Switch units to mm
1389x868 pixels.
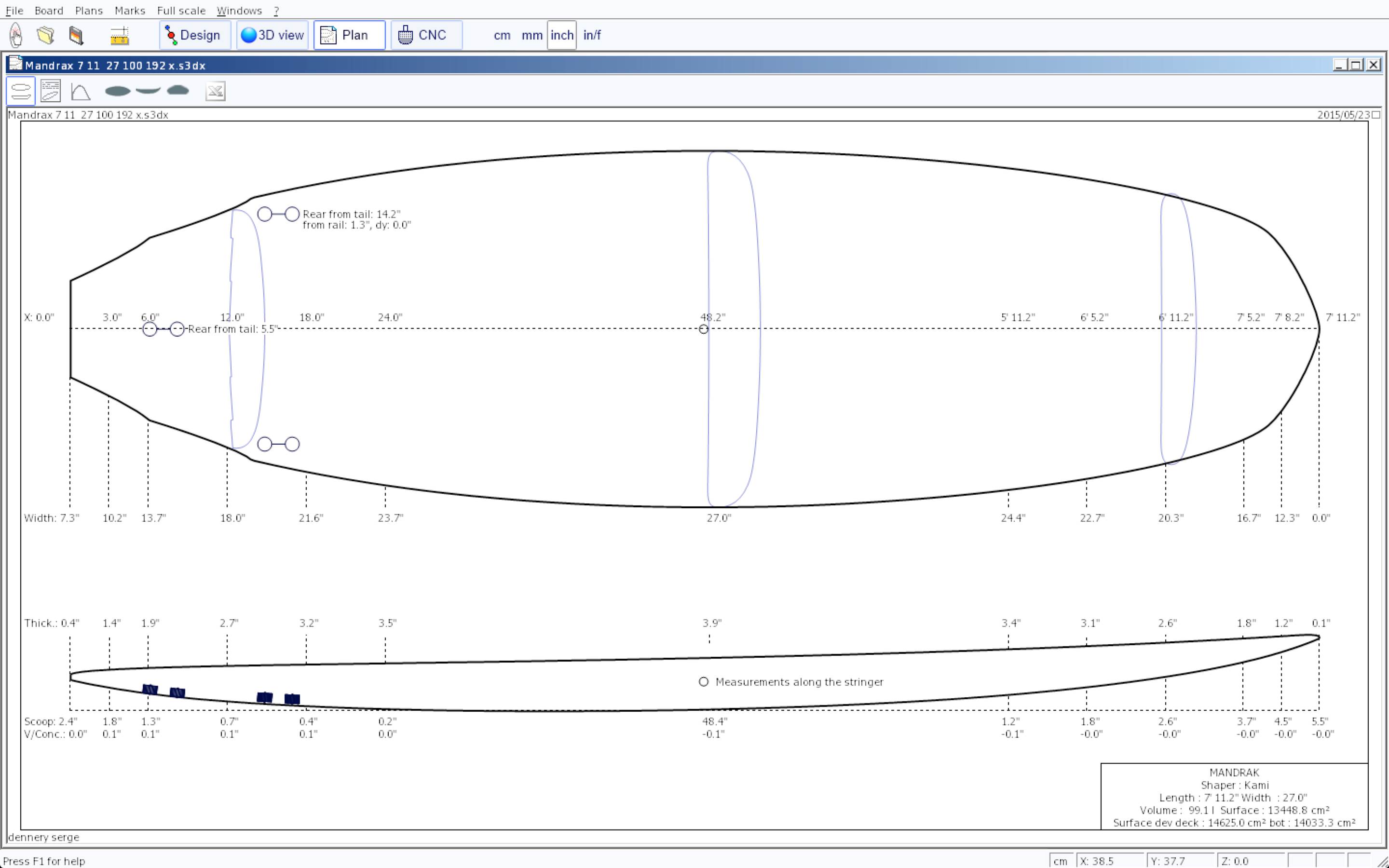coord(531,35)
